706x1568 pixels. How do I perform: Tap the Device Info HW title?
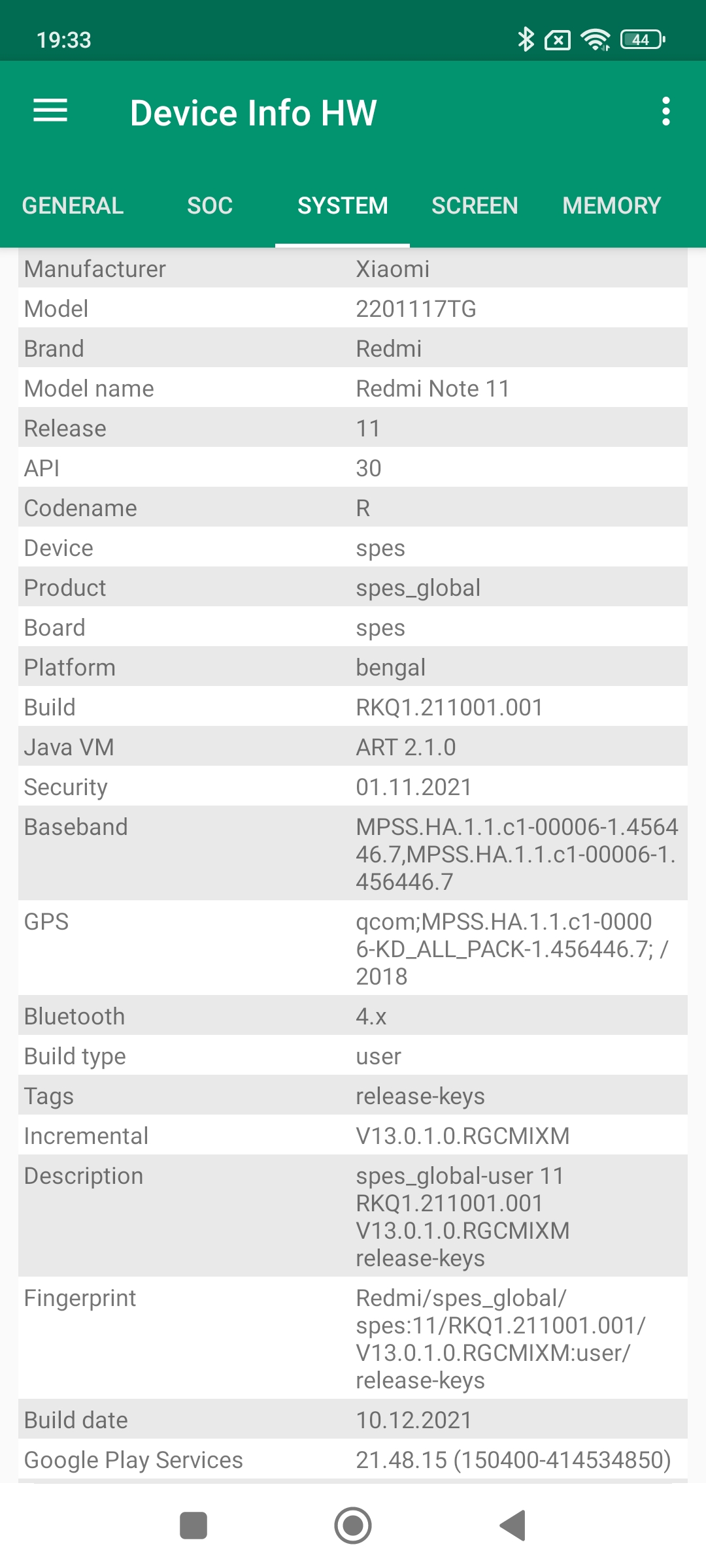[254, 112]
